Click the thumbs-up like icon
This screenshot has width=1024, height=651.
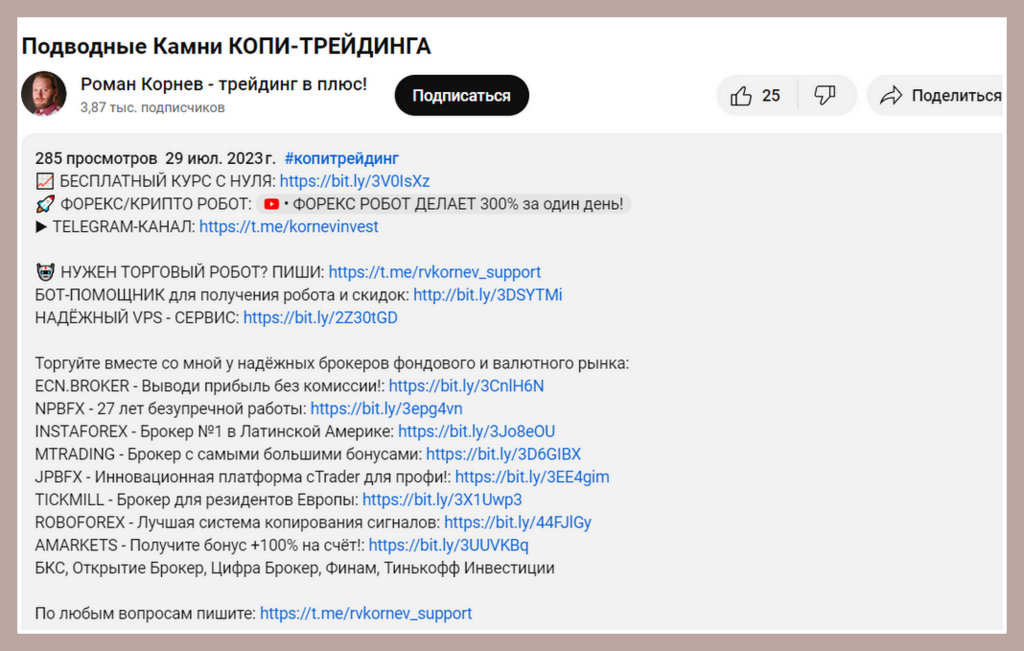tap(742, 95)
